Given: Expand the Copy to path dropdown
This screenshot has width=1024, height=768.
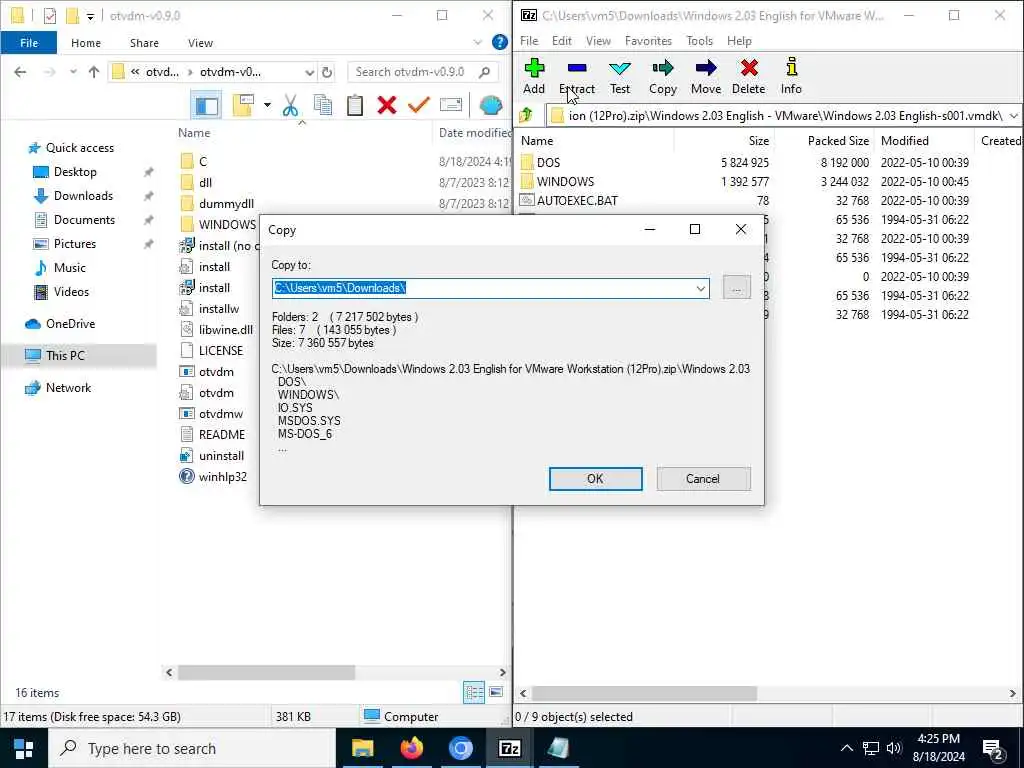Looking at the screenshot, I should 701,288.
